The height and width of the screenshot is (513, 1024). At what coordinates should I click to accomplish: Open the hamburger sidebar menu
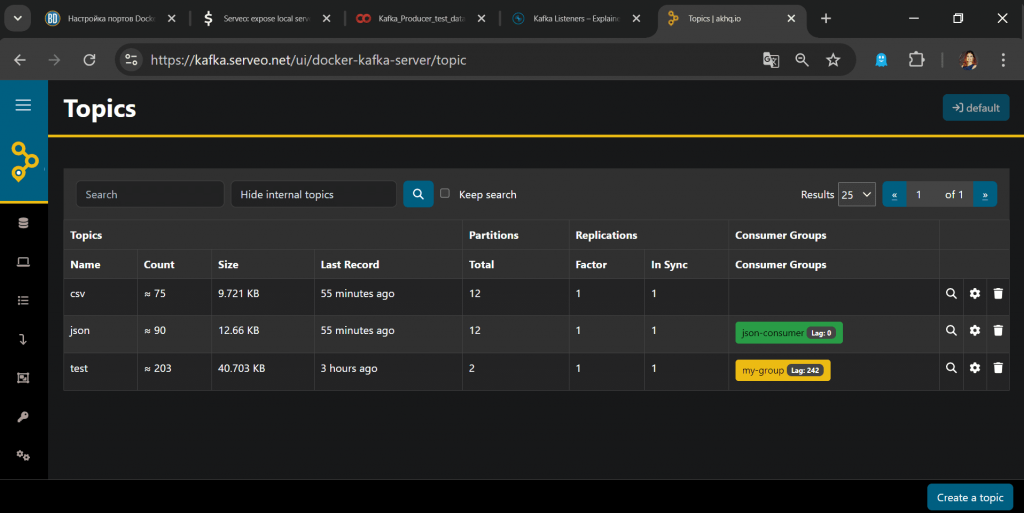(x=24, y=105)
